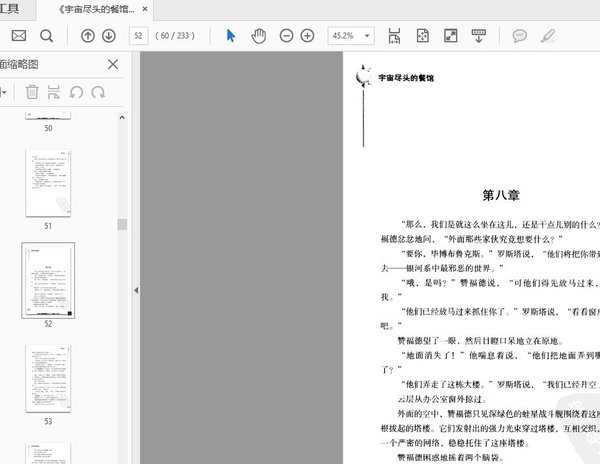
Task: Rotate page counterclockwise
Action: (76, 92)
